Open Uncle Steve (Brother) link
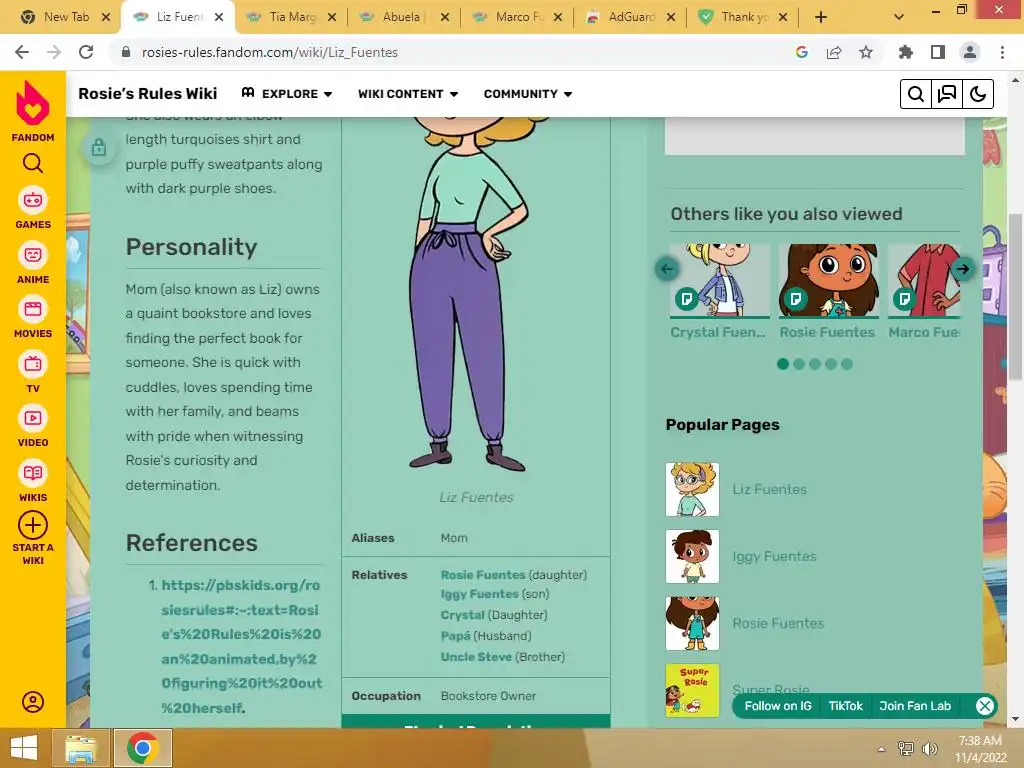Viewport: 1024px width, 768px height. (475, 657)
